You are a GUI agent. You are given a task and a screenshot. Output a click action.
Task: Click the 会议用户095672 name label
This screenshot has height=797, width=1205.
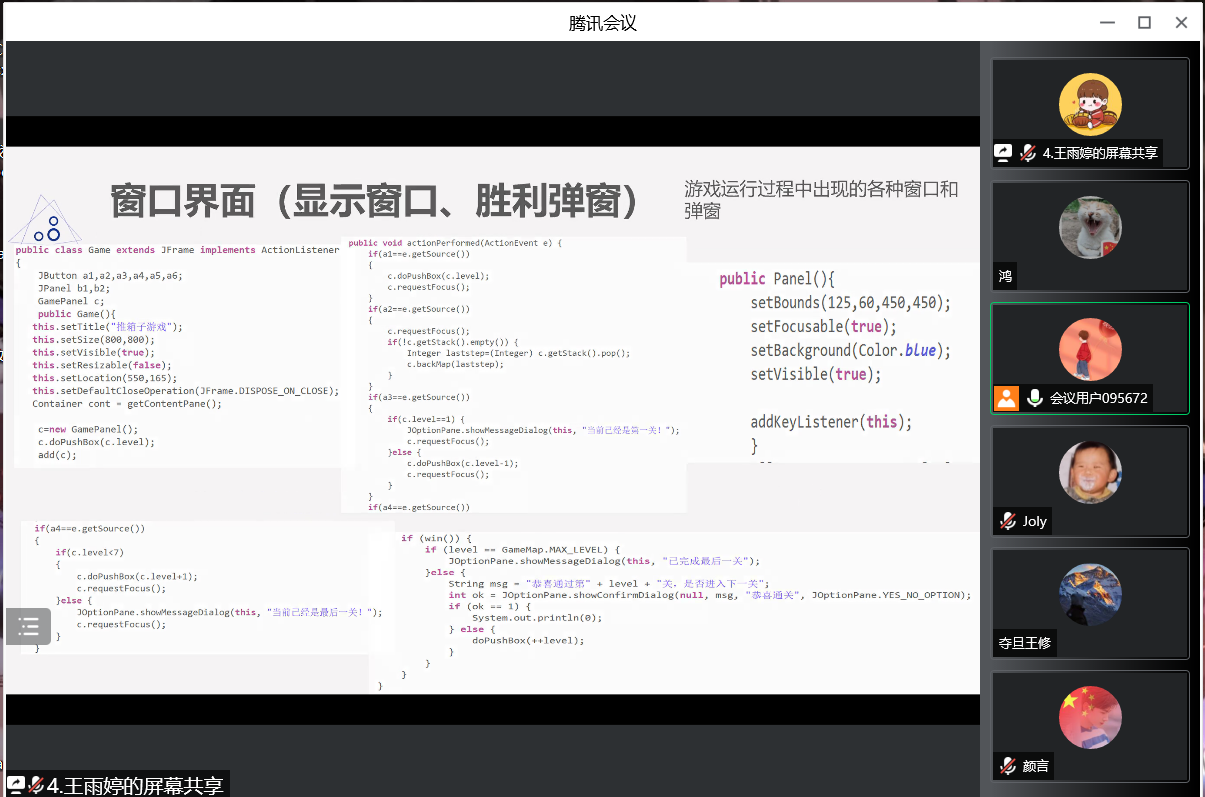click(1098, 398)
